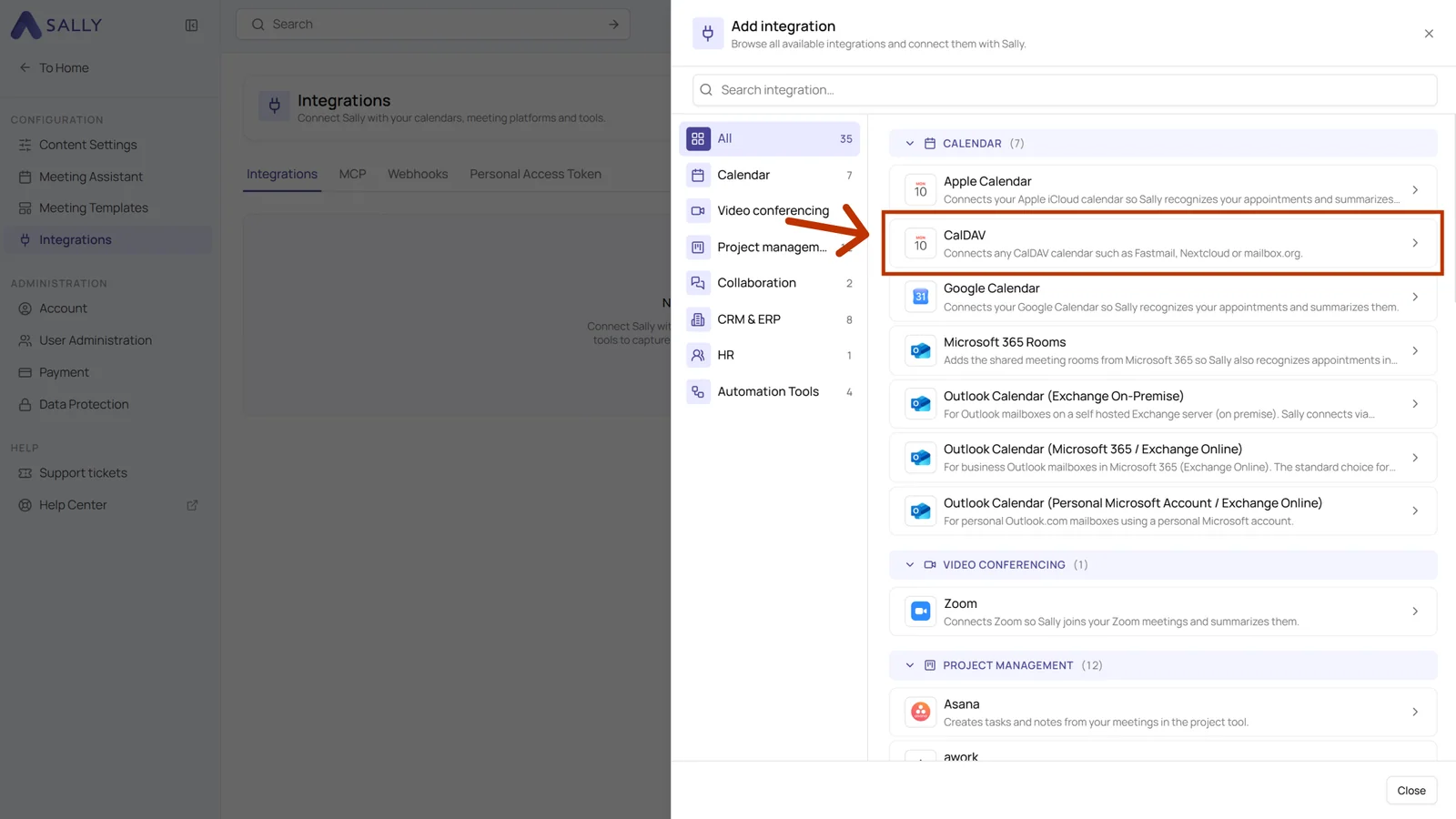Filter integrations by Collaboration
1456x819 pixels.
770,283
